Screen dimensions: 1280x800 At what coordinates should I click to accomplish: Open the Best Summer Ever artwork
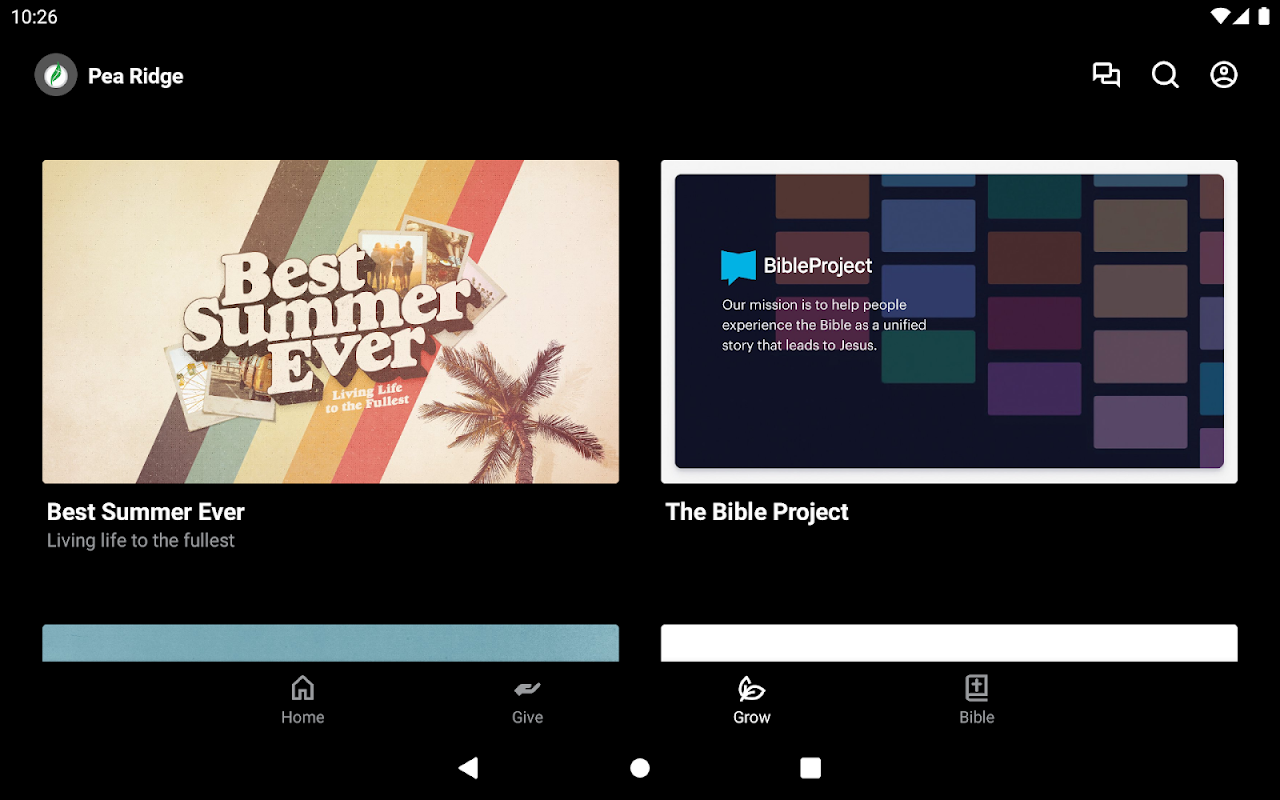pos(331,322)
